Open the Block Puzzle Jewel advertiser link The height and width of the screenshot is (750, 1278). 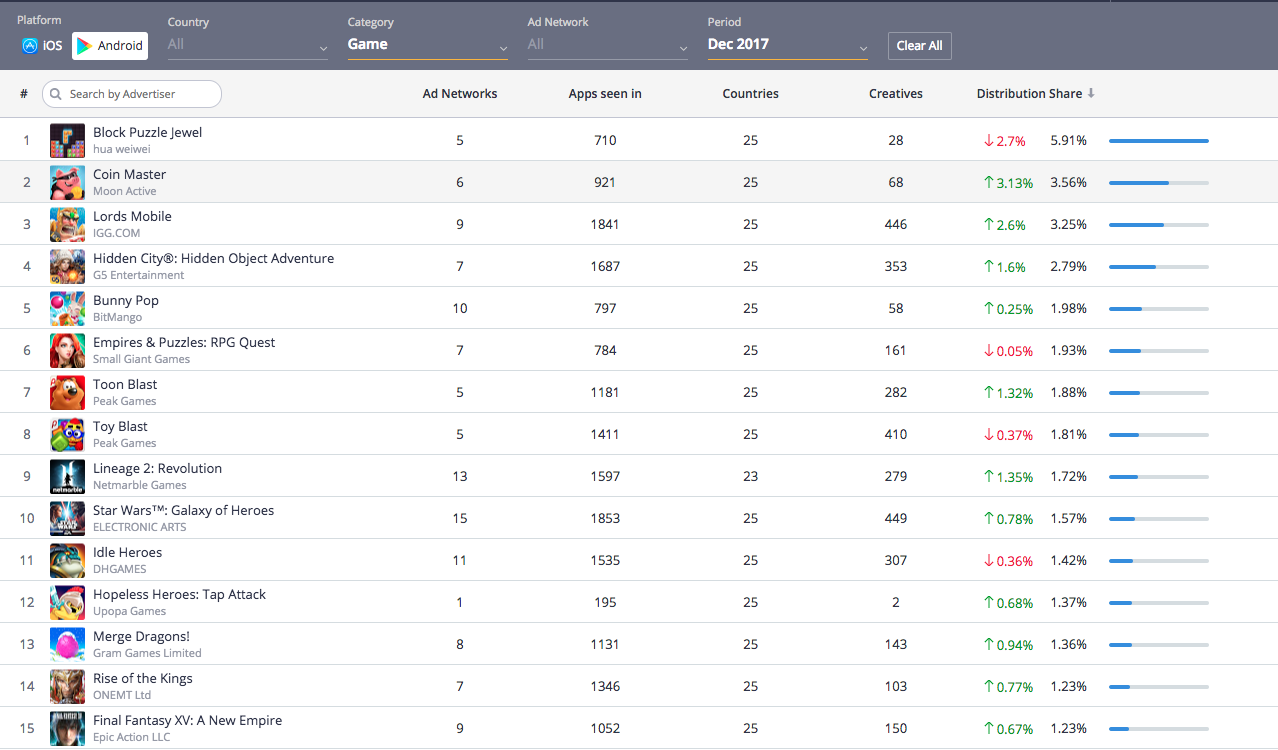148,132
